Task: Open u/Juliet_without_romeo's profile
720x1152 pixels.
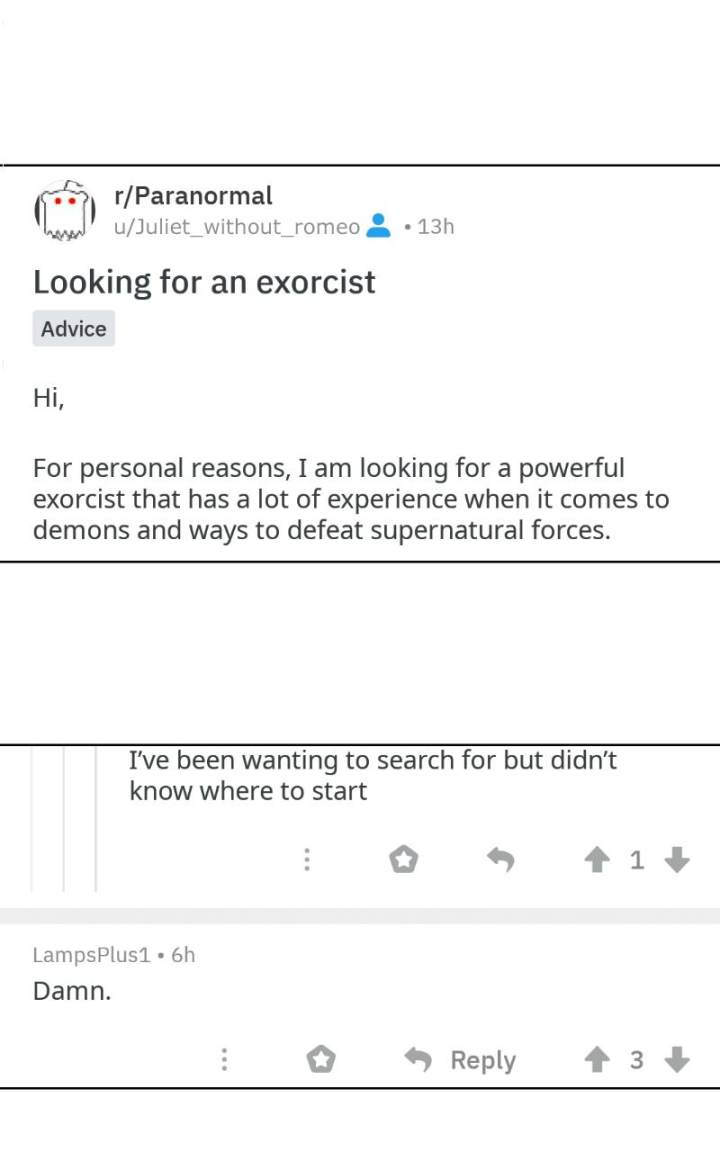Action: coord(236,227)
